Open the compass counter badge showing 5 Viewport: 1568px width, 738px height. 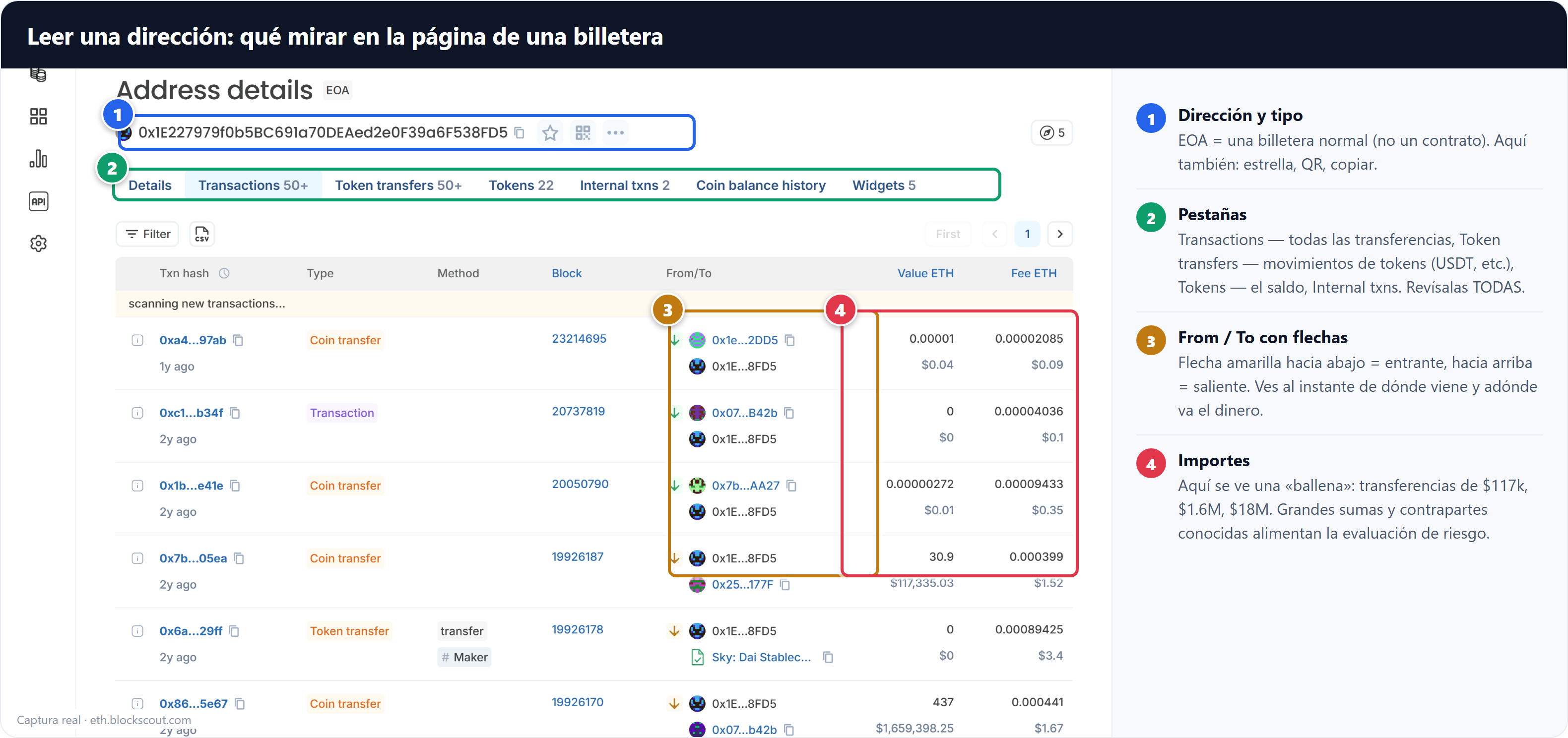point(1052,132)
